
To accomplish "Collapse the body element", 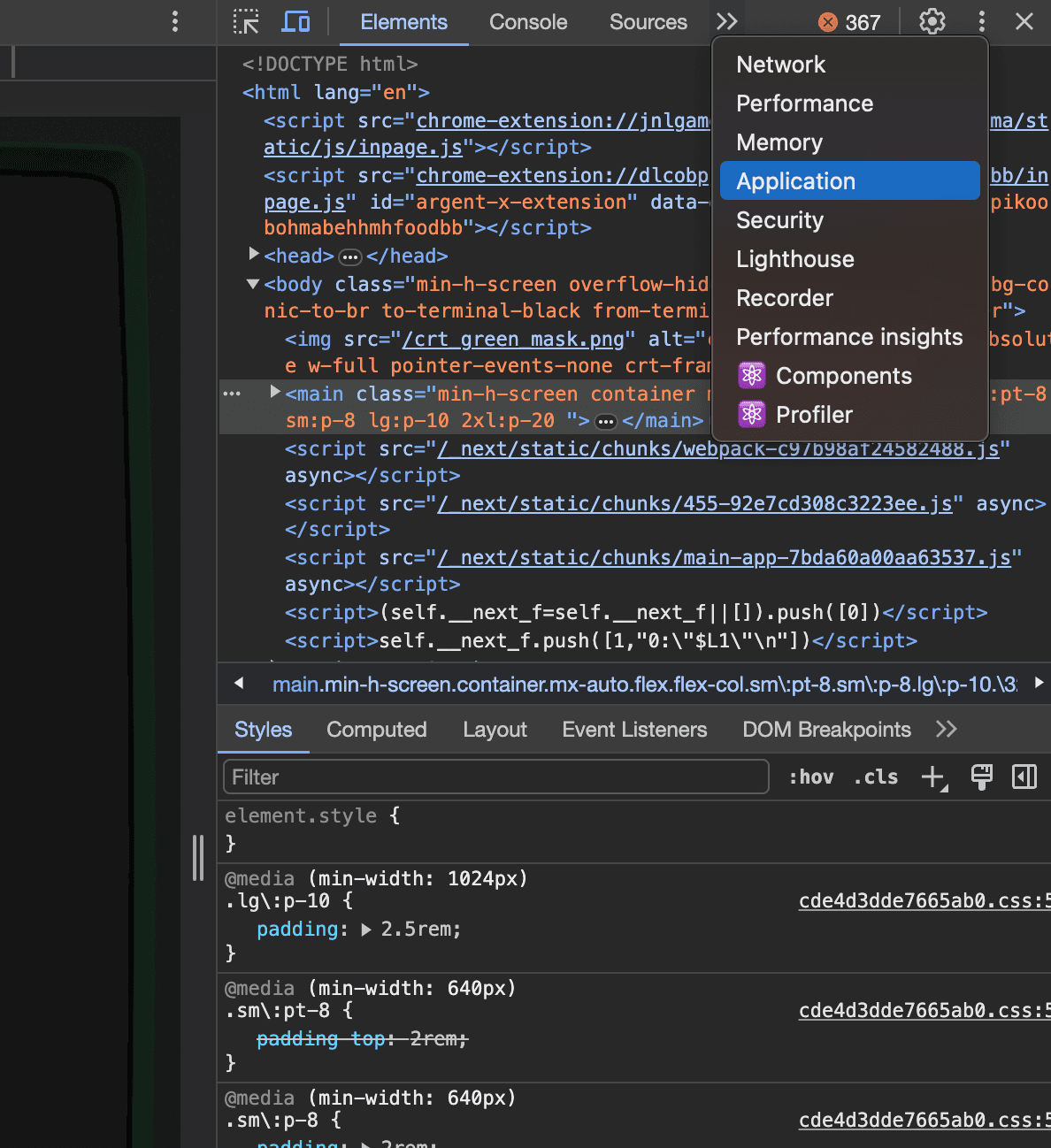I will [253, 284].
